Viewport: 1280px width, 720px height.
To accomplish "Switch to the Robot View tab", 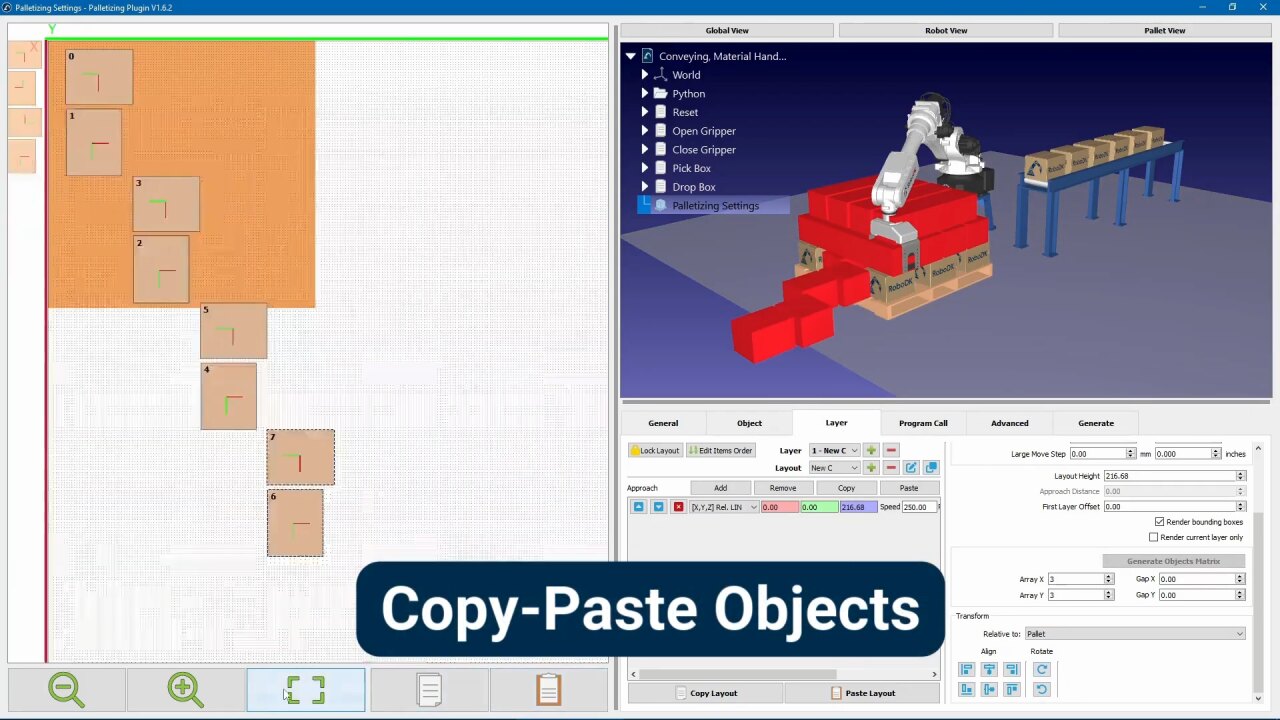I will pyautogui.click(x=945, y=30).
